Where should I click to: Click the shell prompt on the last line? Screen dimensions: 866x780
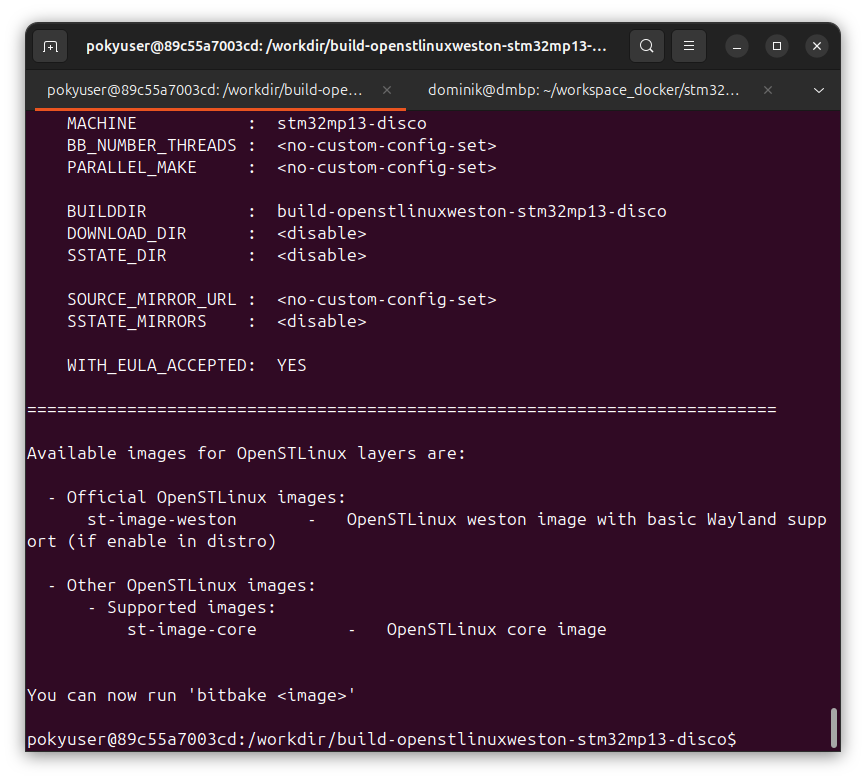coord(382,740)
